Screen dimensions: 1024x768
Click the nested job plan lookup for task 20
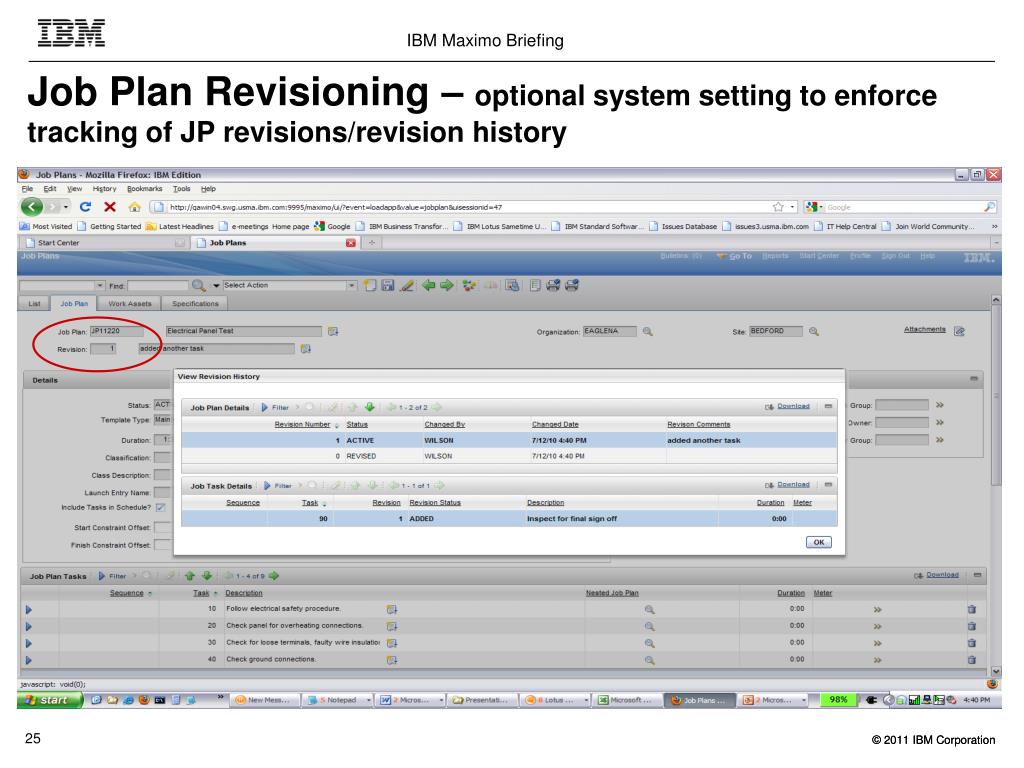click(650, 626)
